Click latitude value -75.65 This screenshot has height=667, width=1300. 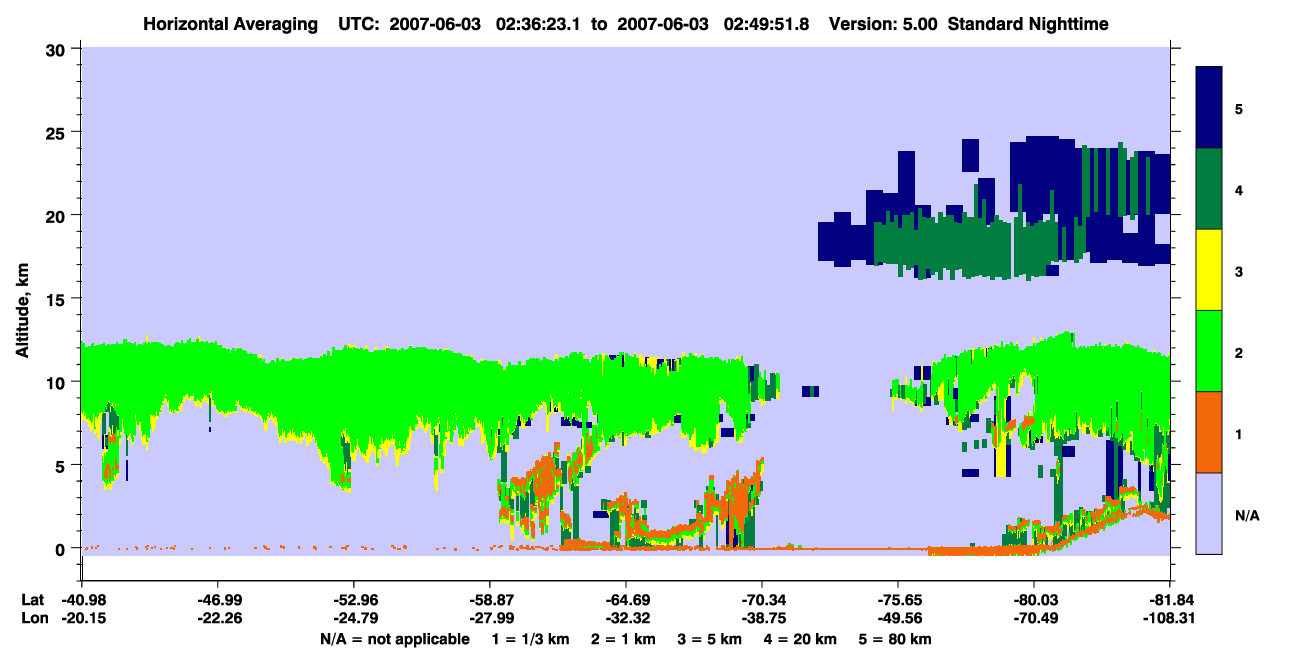[898, 600]
